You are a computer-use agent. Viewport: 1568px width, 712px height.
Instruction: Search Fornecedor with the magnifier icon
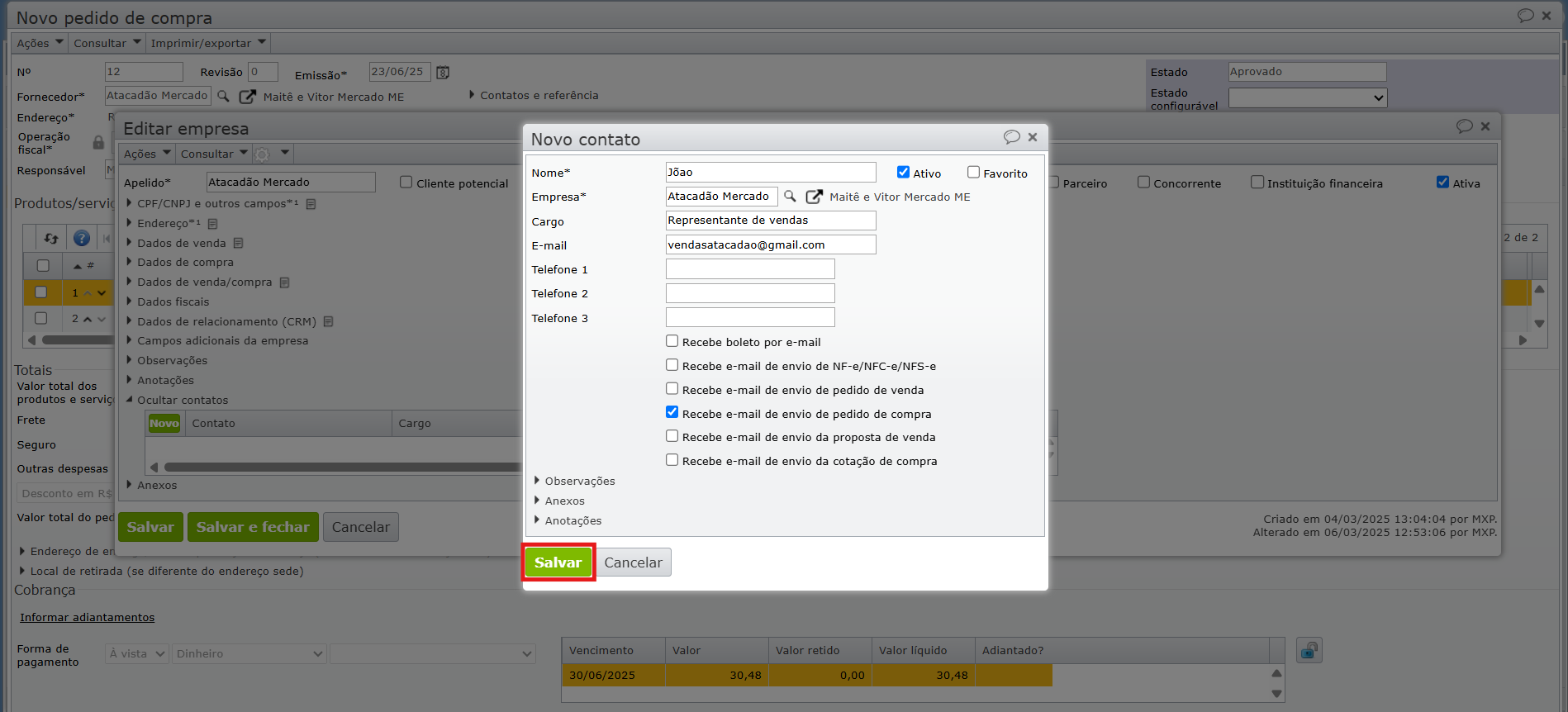pos(223,97)
